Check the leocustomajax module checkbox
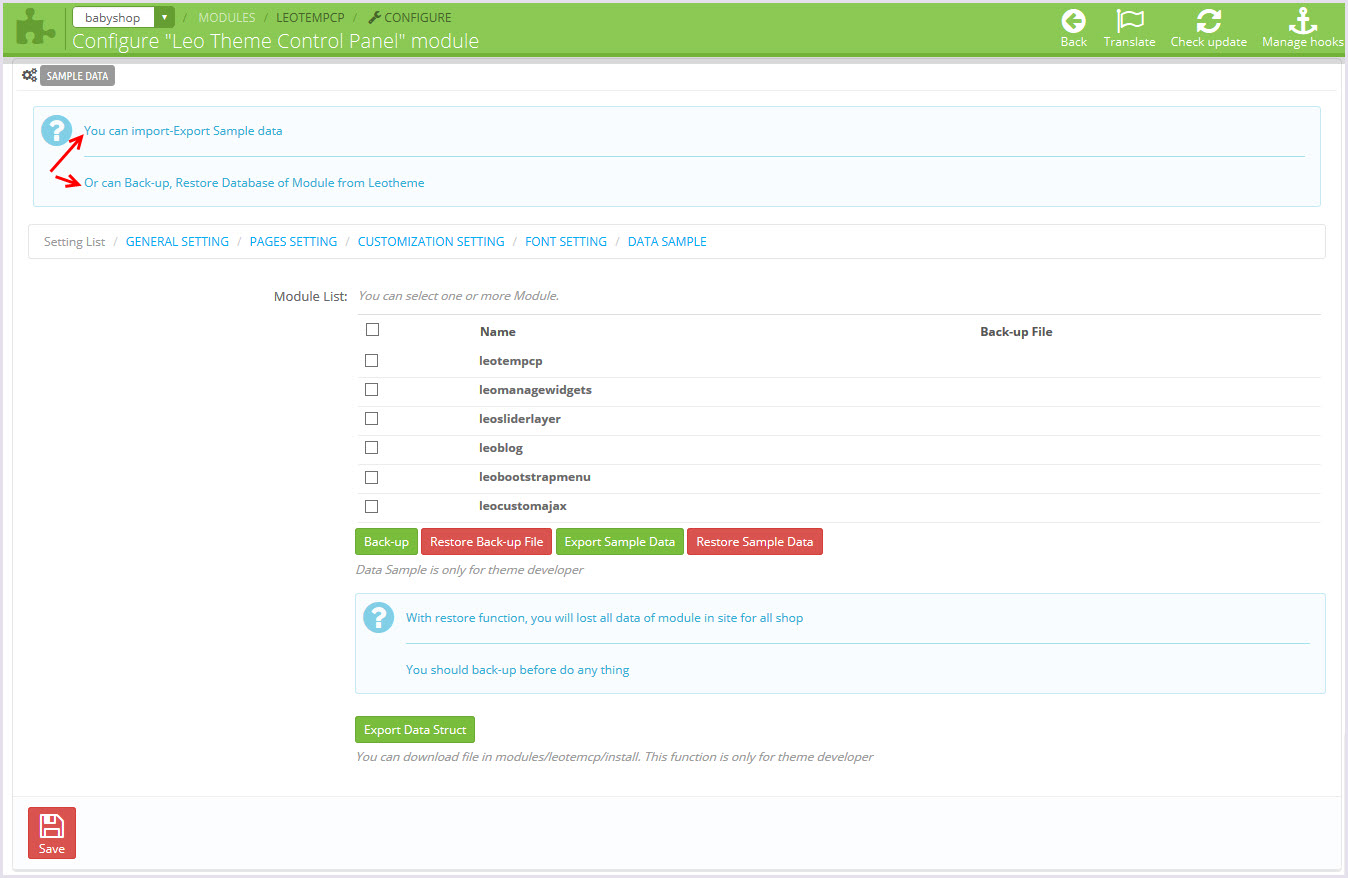This screenshot has width=1348, height=878. tap(371, 506)
